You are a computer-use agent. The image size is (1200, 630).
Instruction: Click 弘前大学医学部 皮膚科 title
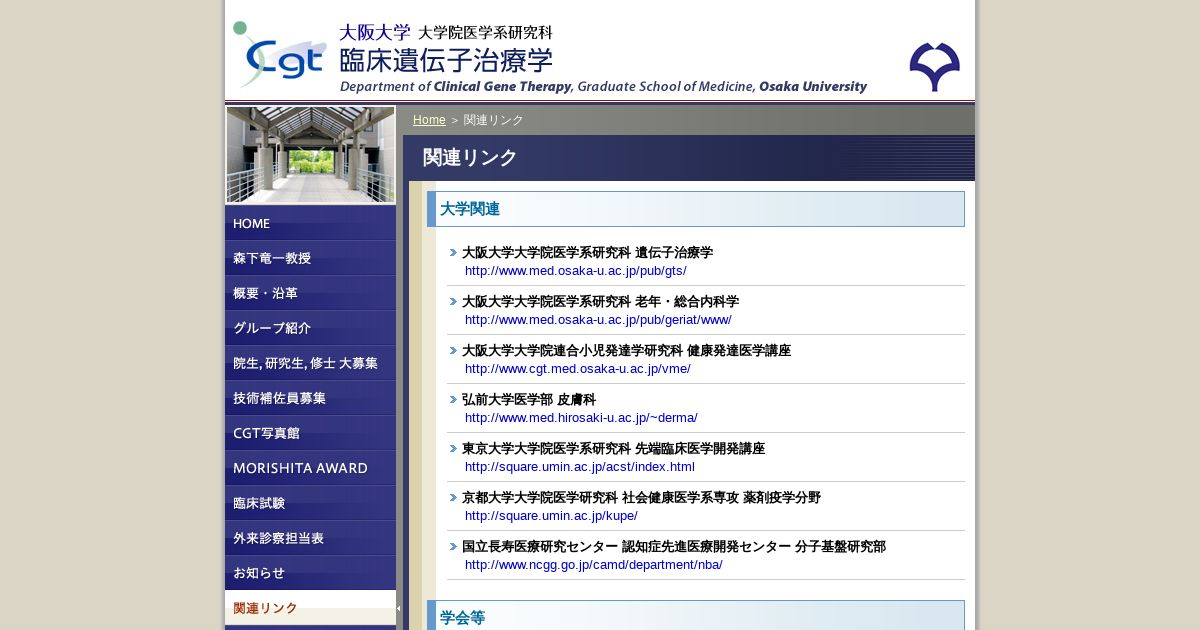coord(529,400)
